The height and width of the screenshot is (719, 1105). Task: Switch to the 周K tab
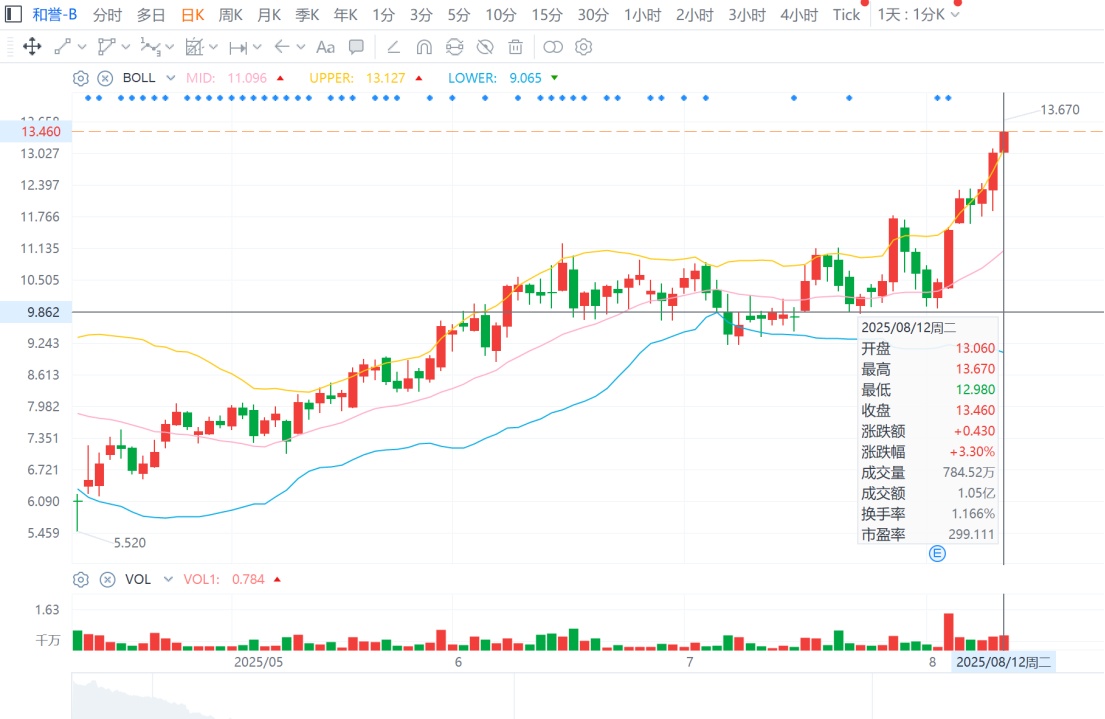[x=230, y=15]
